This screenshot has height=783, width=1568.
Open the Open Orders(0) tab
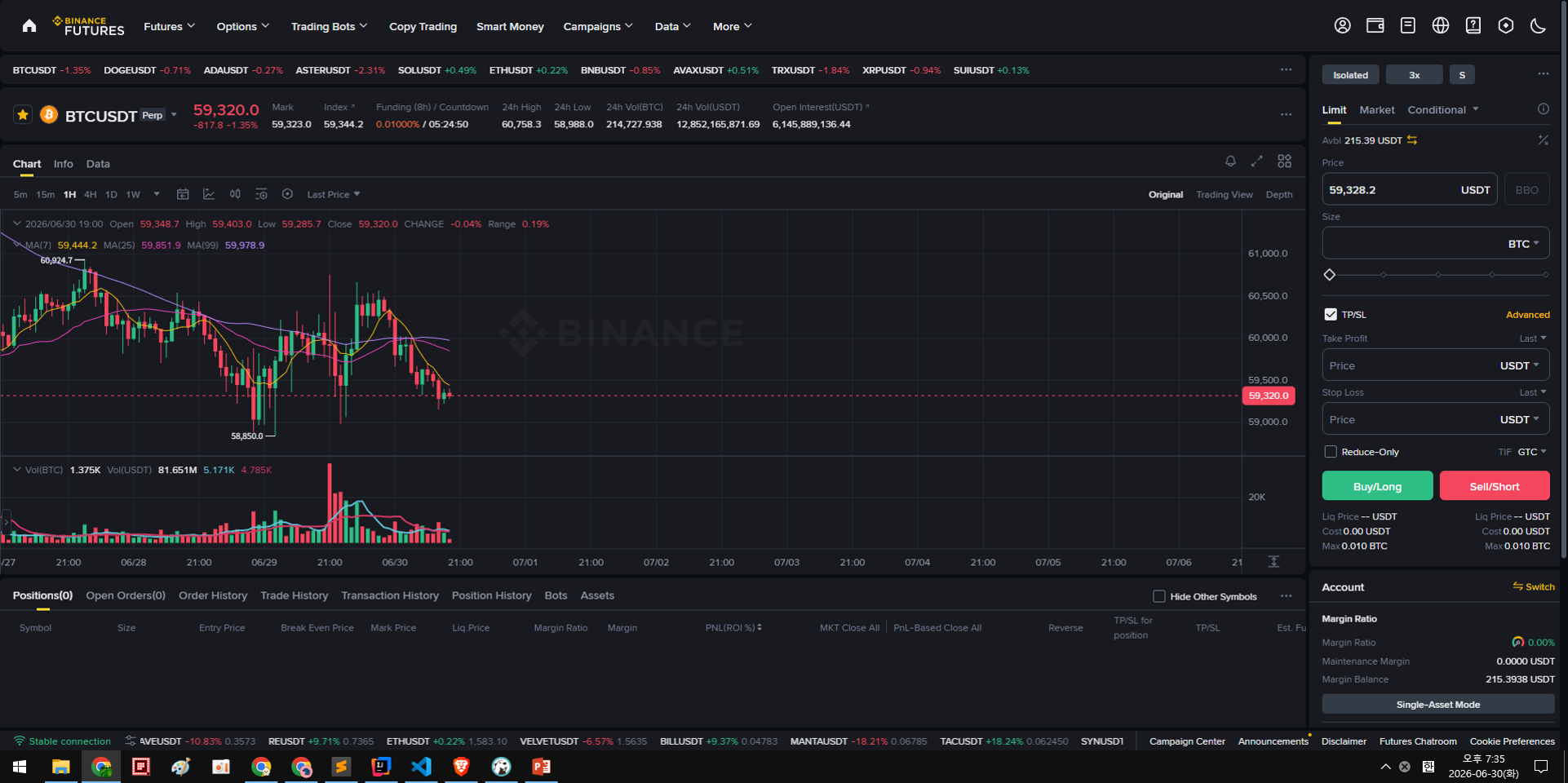(126, 595)
